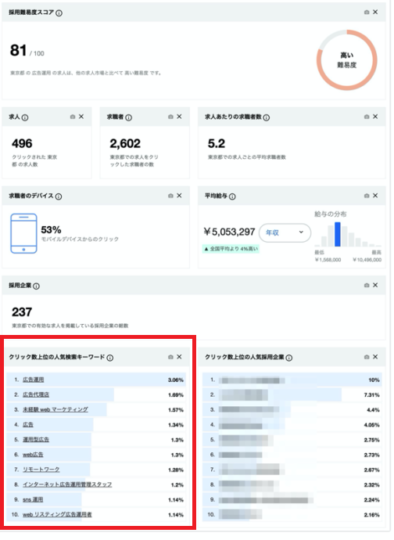Show info for 人気検索キーワード panel

tap(110, 358)
